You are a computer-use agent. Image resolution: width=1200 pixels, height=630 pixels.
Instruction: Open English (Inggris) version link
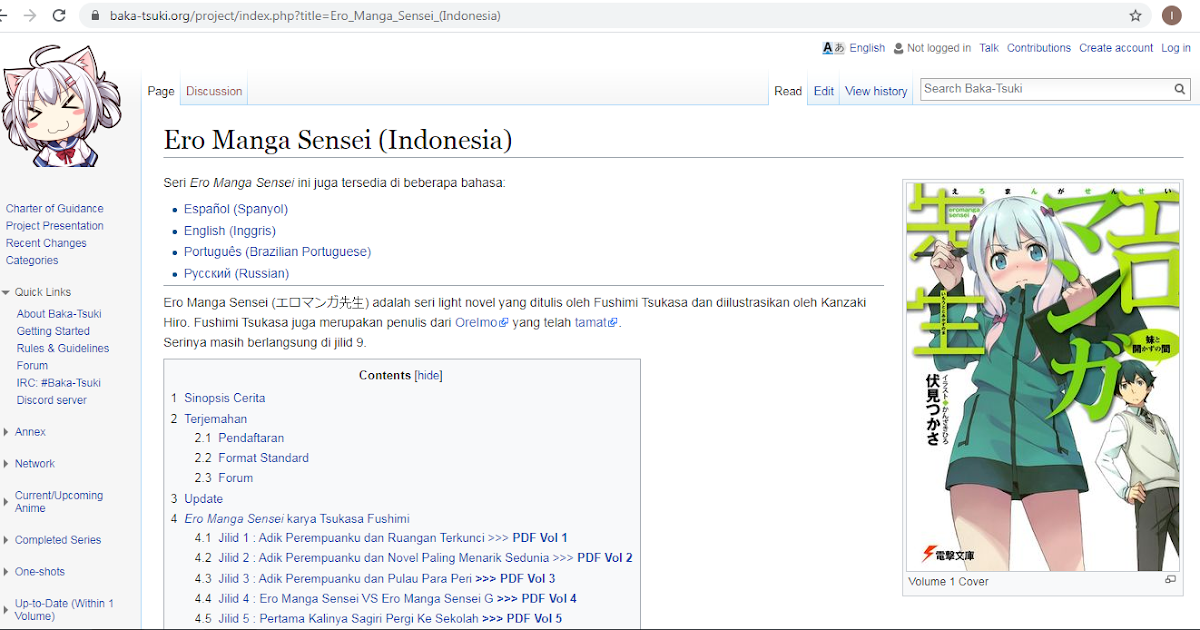pos(230,231)
